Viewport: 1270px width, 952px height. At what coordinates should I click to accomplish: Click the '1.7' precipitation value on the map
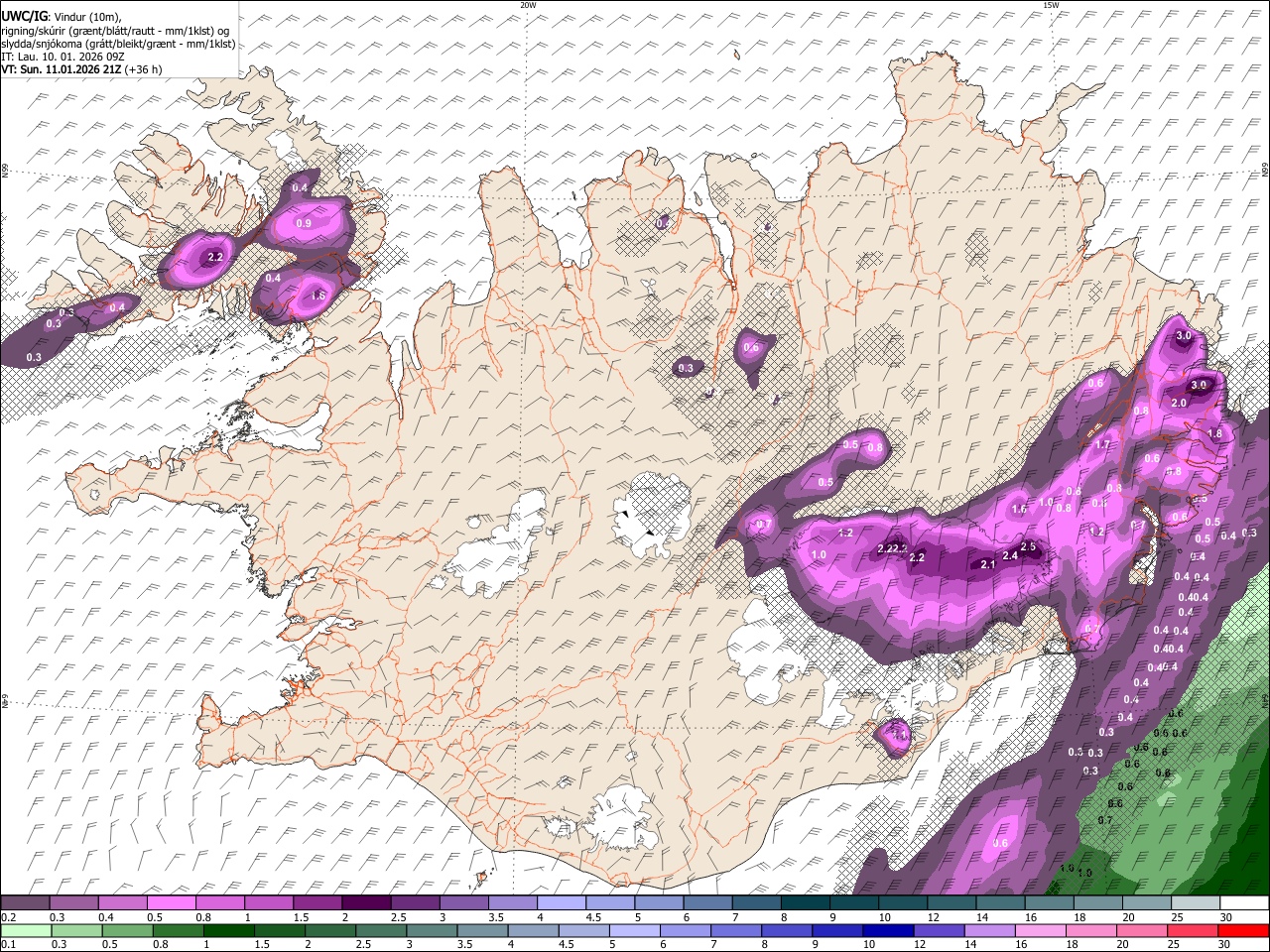click(1102, 445)
